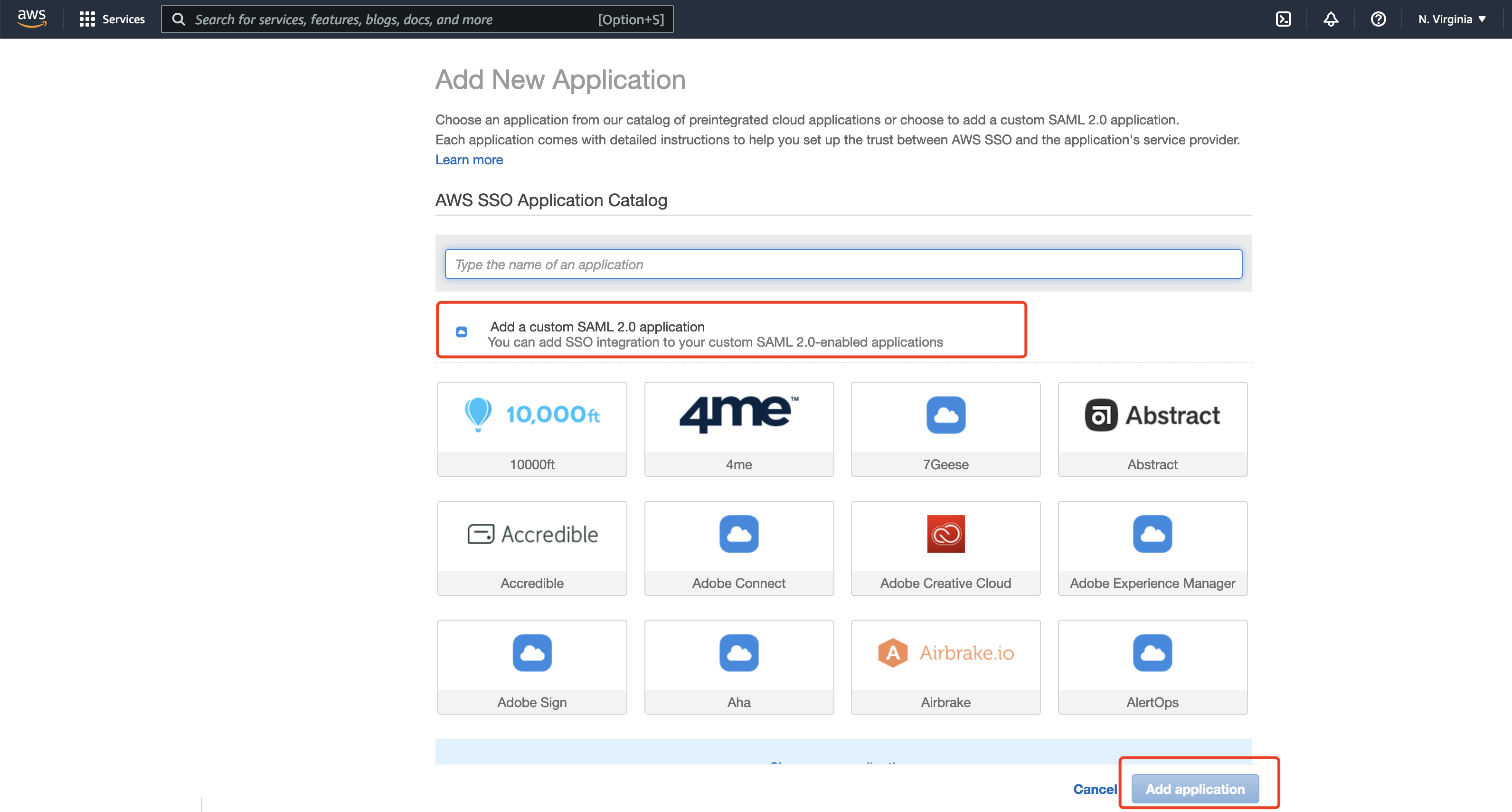
Task: Focus the application name search field
Action: (x=843, y=264)
